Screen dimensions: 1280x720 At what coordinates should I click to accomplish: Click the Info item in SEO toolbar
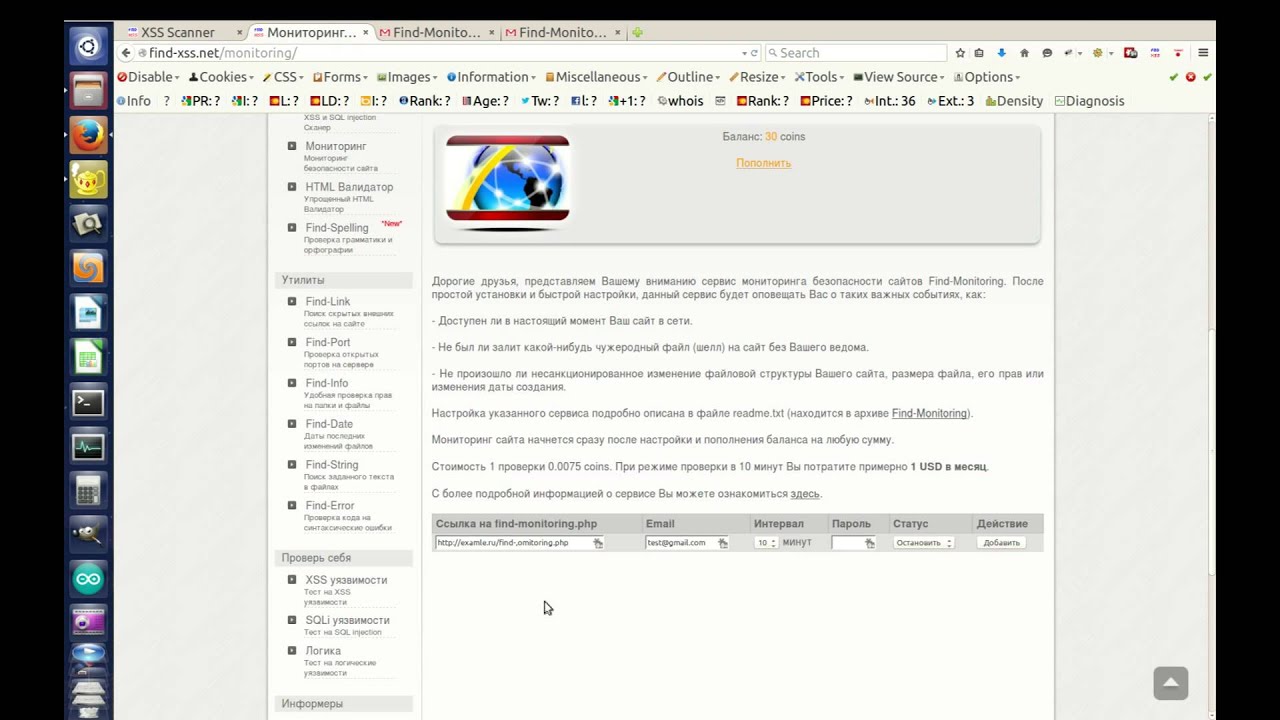coord(134,101)
